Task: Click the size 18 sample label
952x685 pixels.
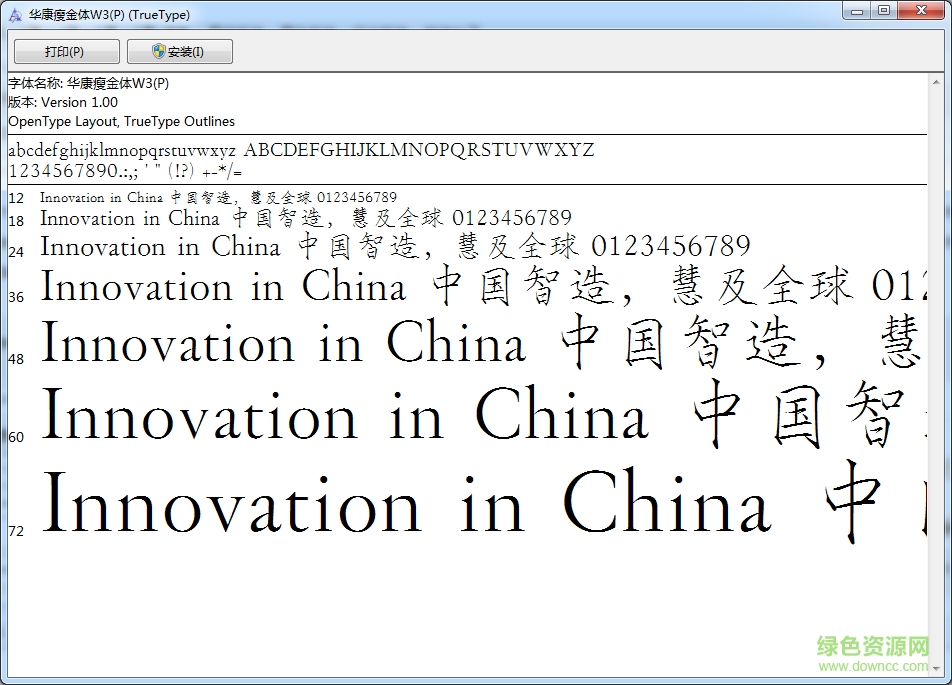Action: point(16,220)
